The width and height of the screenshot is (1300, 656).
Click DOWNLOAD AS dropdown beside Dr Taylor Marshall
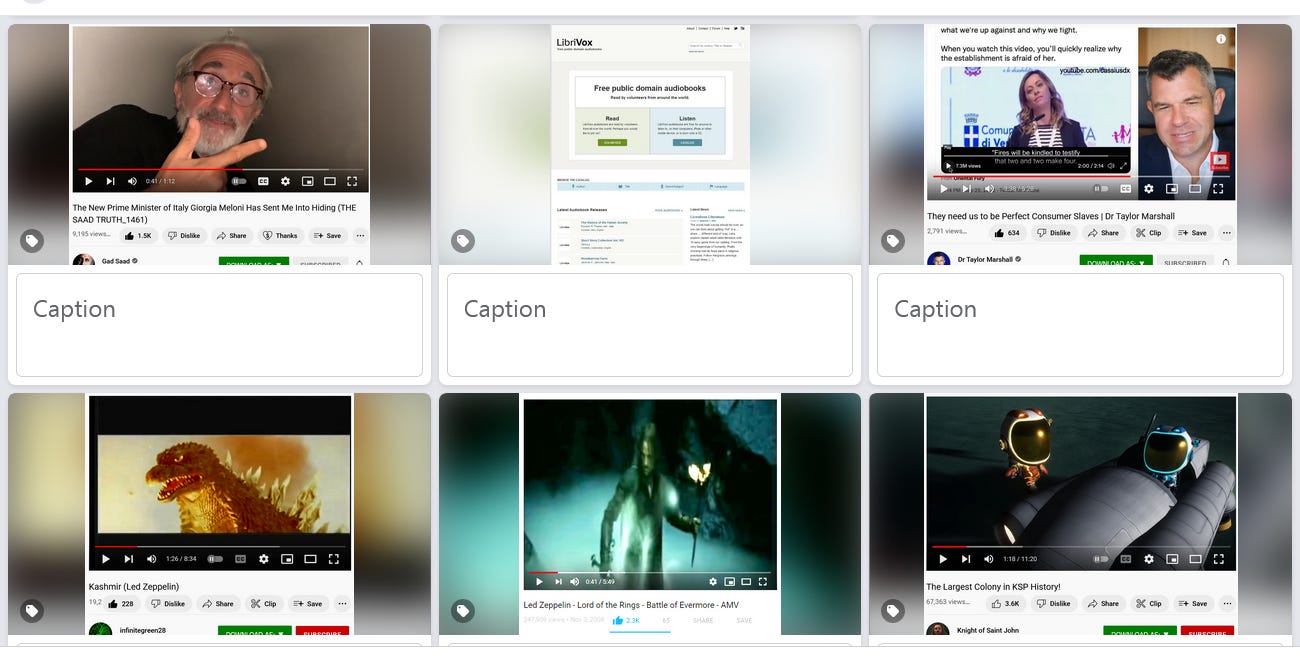tap(1115, 262)
